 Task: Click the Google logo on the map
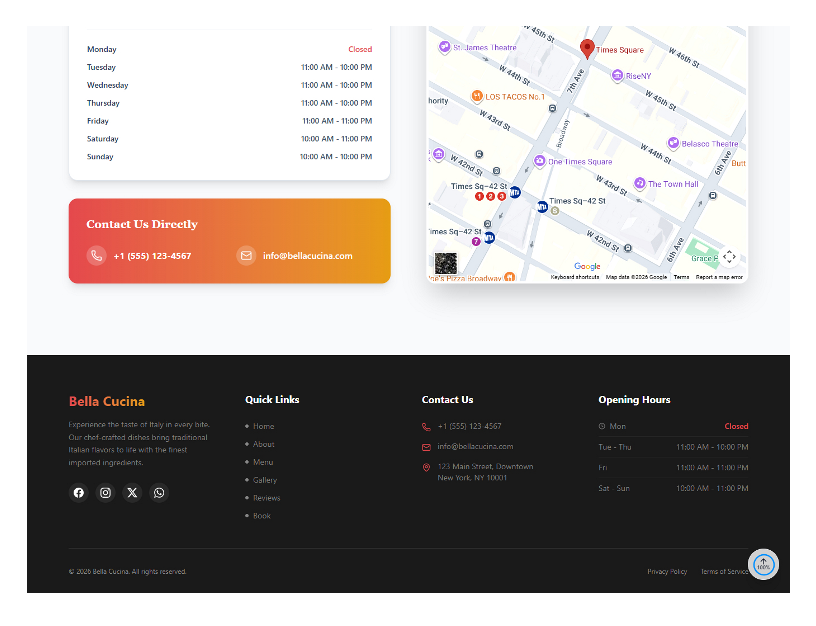[587, 266]
